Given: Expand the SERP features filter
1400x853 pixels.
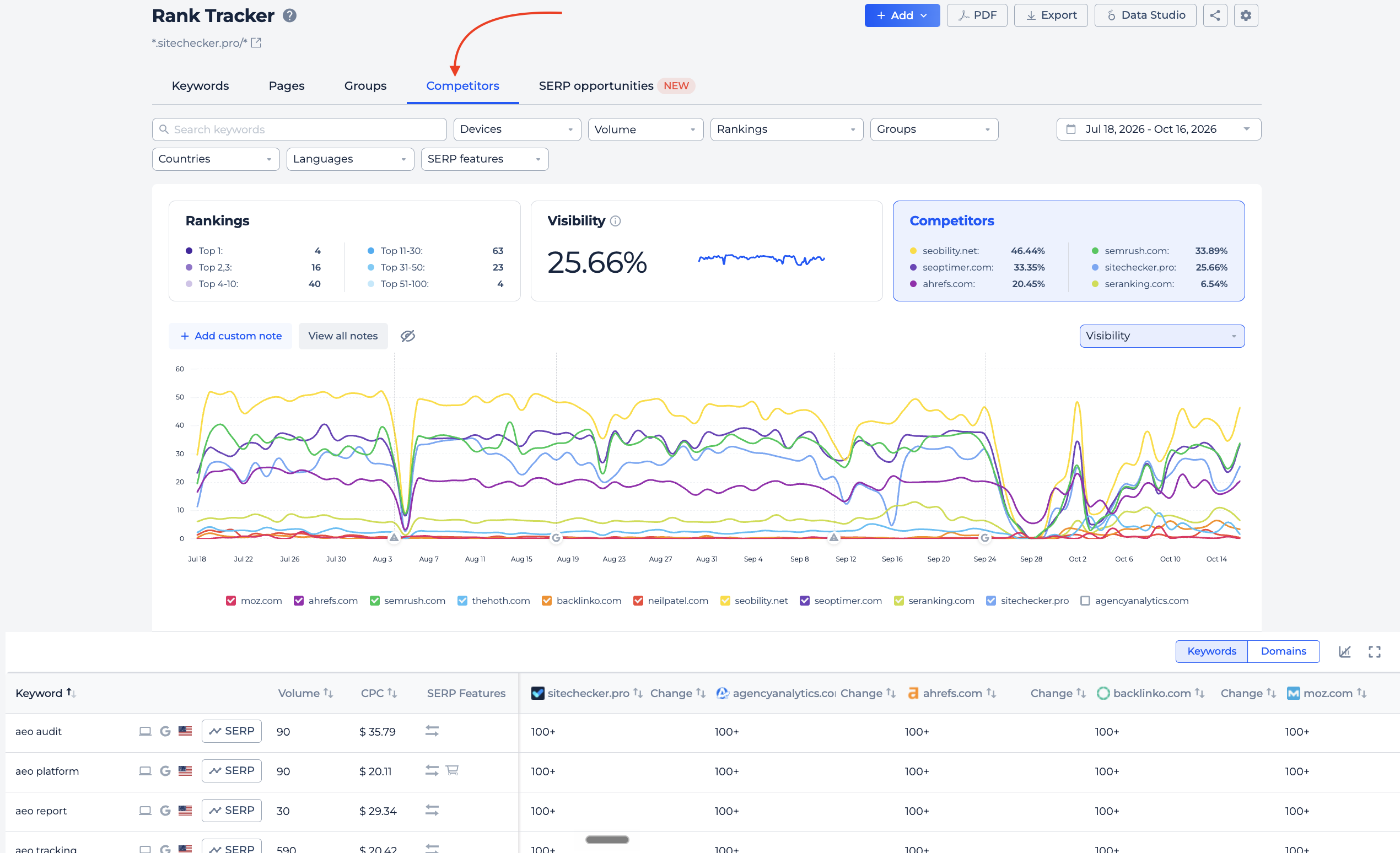Looking at the screenshot, I should (484, 159).
